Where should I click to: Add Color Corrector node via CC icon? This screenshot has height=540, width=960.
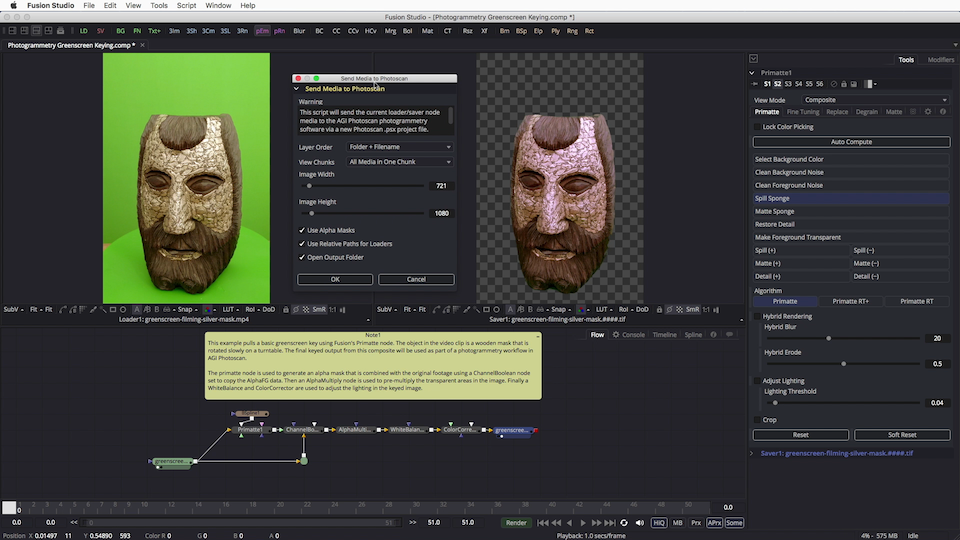(336, 31)
